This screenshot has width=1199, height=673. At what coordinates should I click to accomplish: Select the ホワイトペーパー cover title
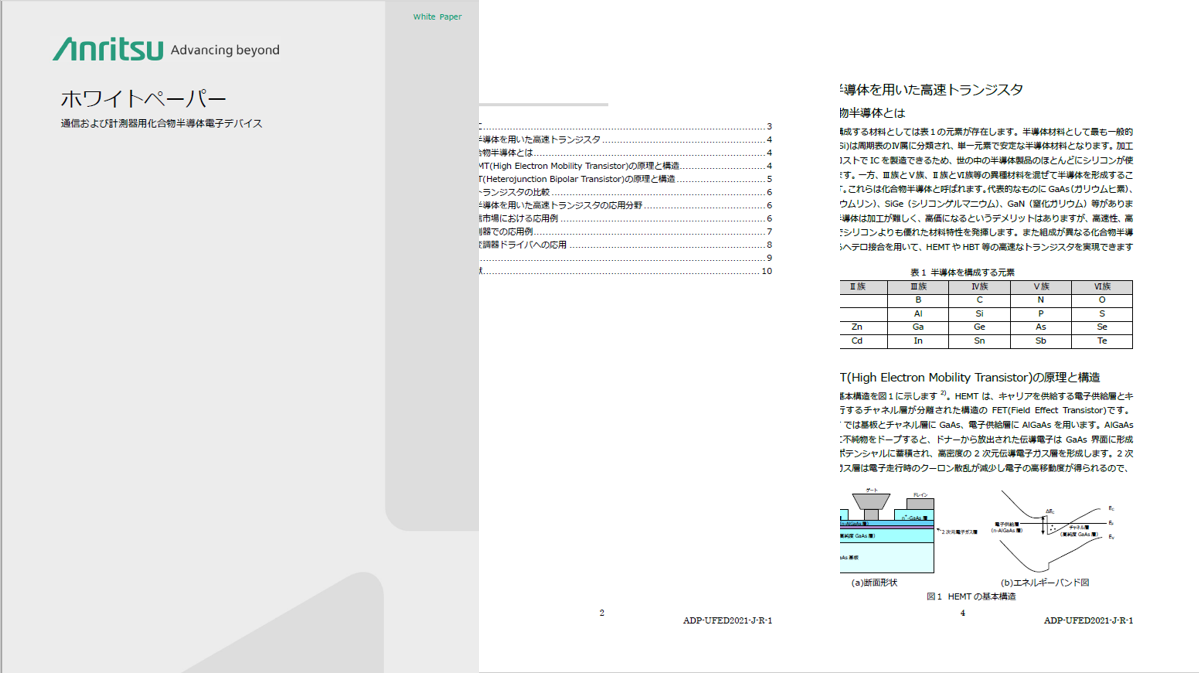click(144, 99)
